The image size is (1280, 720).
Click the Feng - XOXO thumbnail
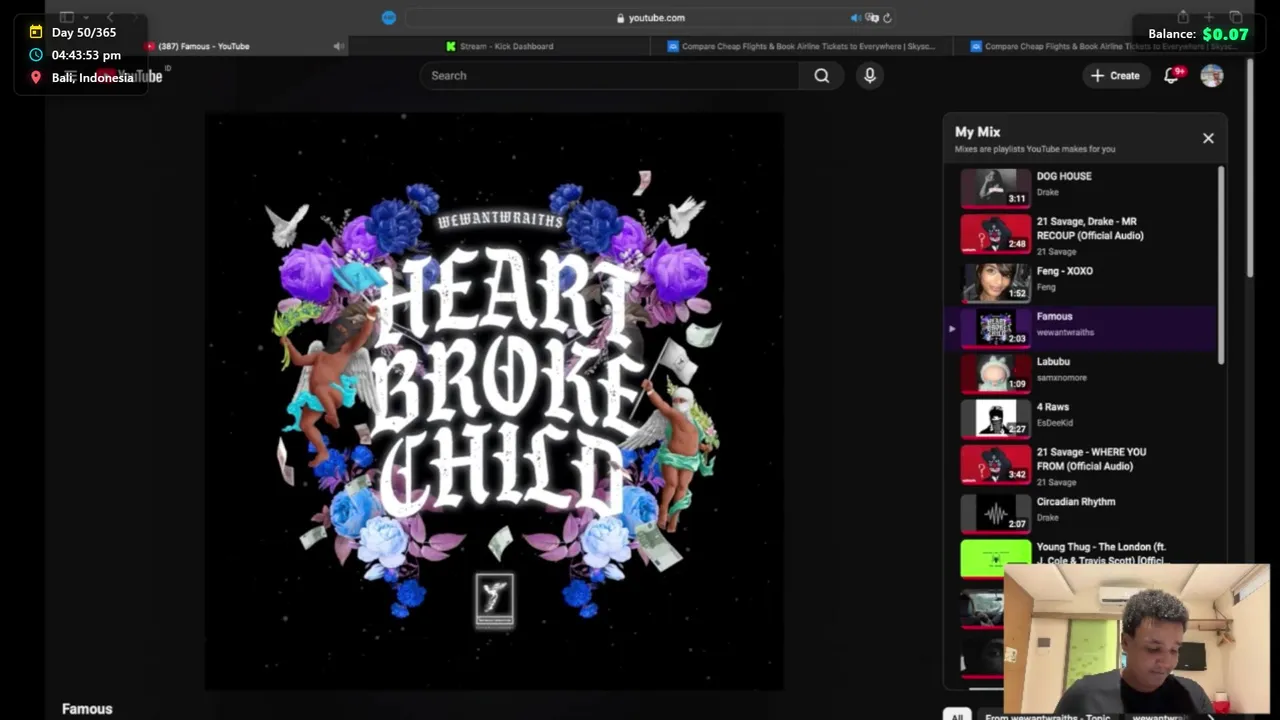pos(996,282)
